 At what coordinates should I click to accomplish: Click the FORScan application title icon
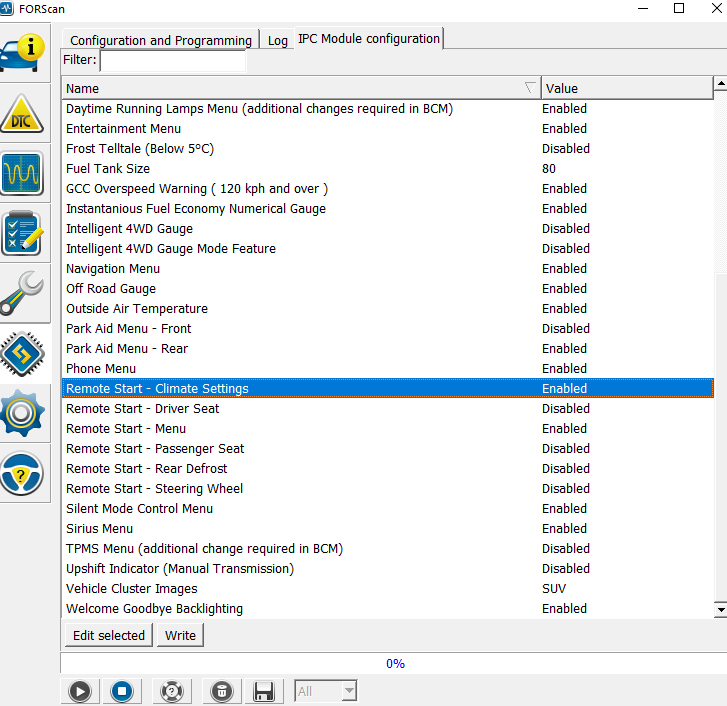pos(7,8)
